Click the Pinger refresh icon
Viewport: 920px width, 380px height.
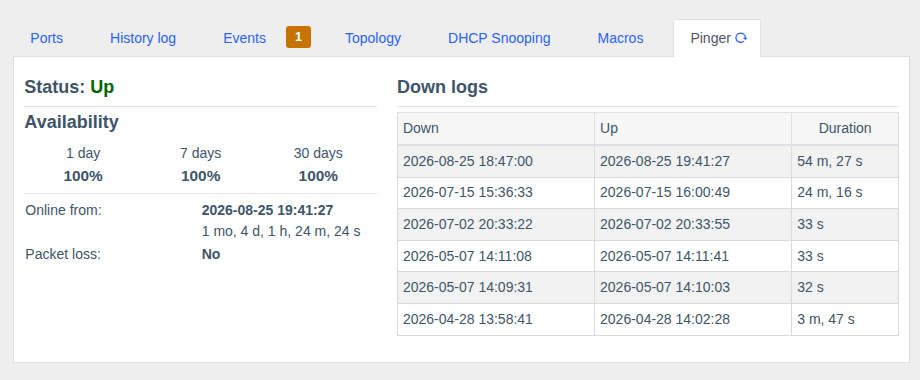[741, 38]
